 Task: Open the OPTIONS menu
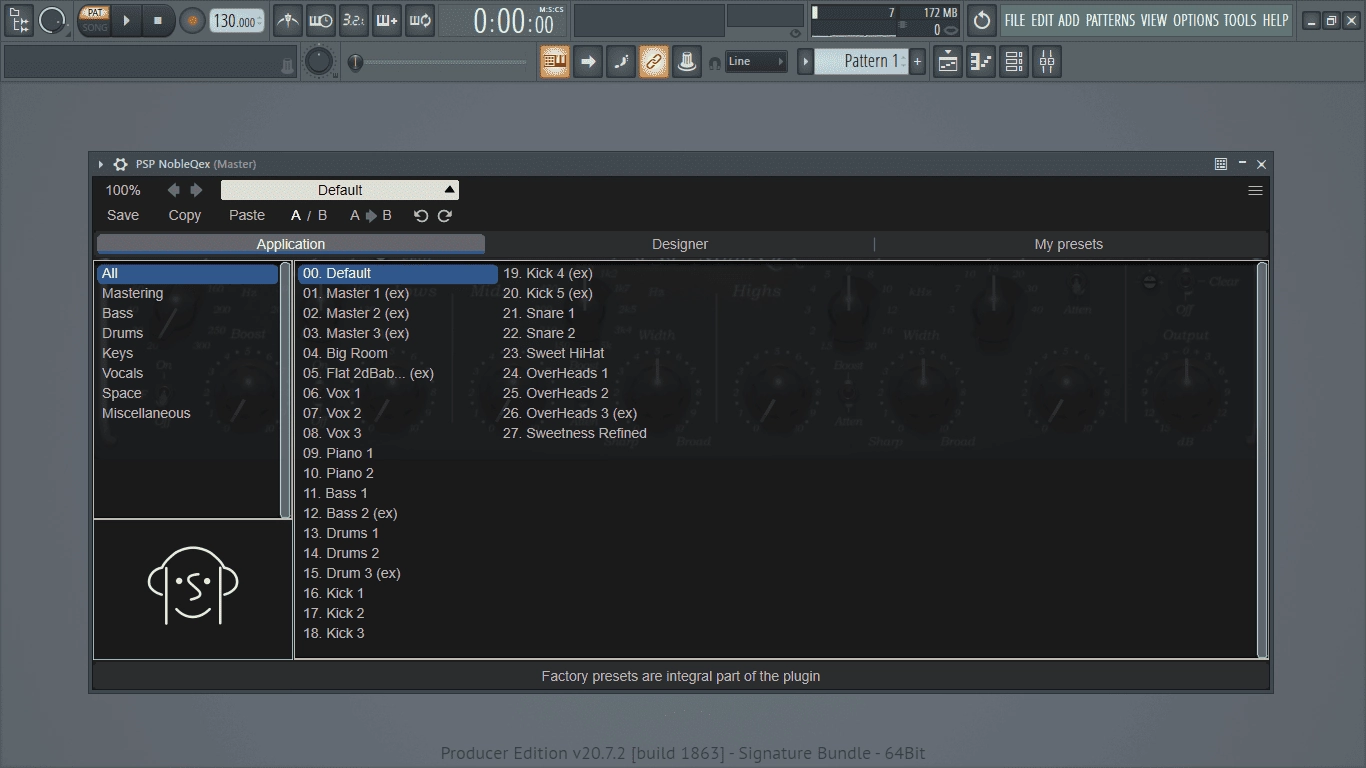click(1196, 20)
